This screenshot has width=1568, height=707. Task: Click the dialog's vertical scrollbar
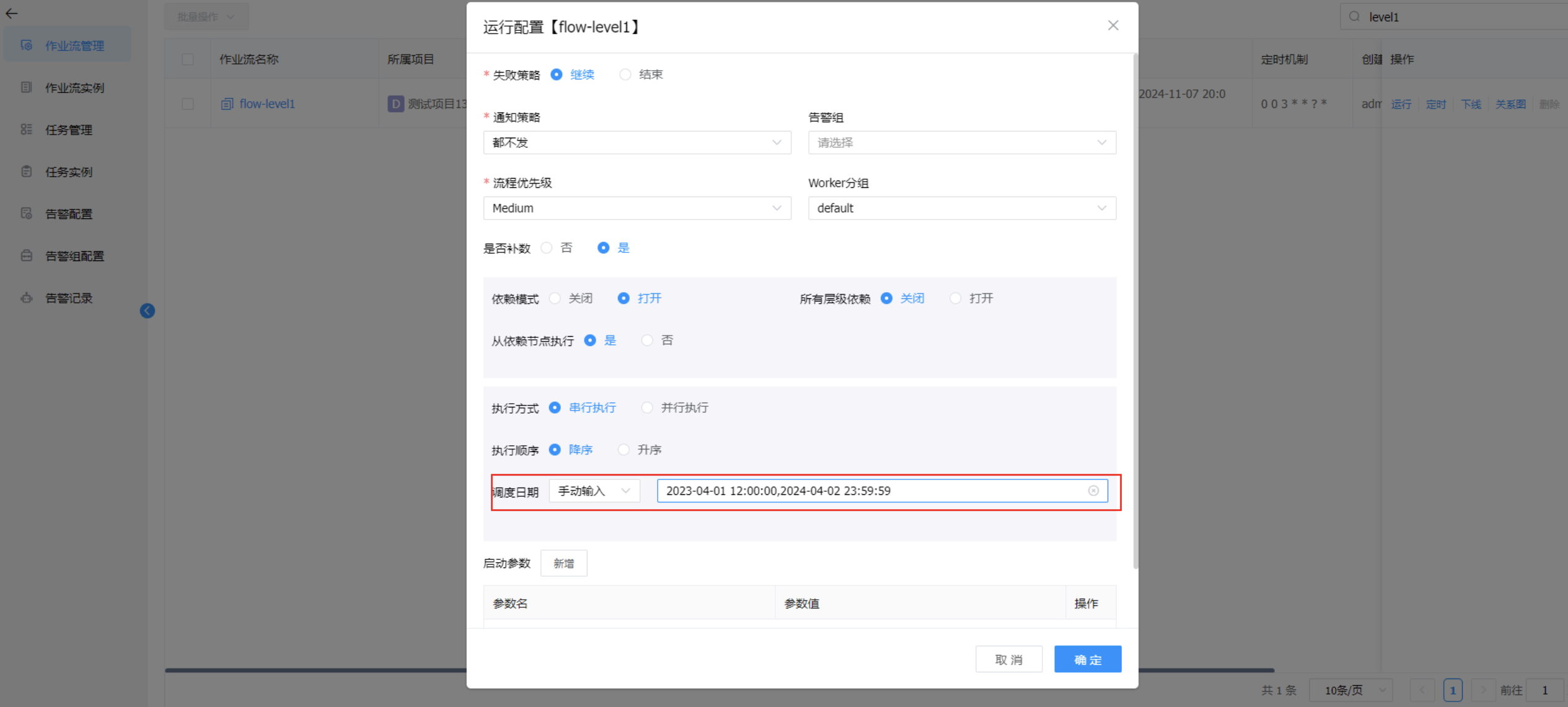pyautogui.click(x=1135, y=310)
